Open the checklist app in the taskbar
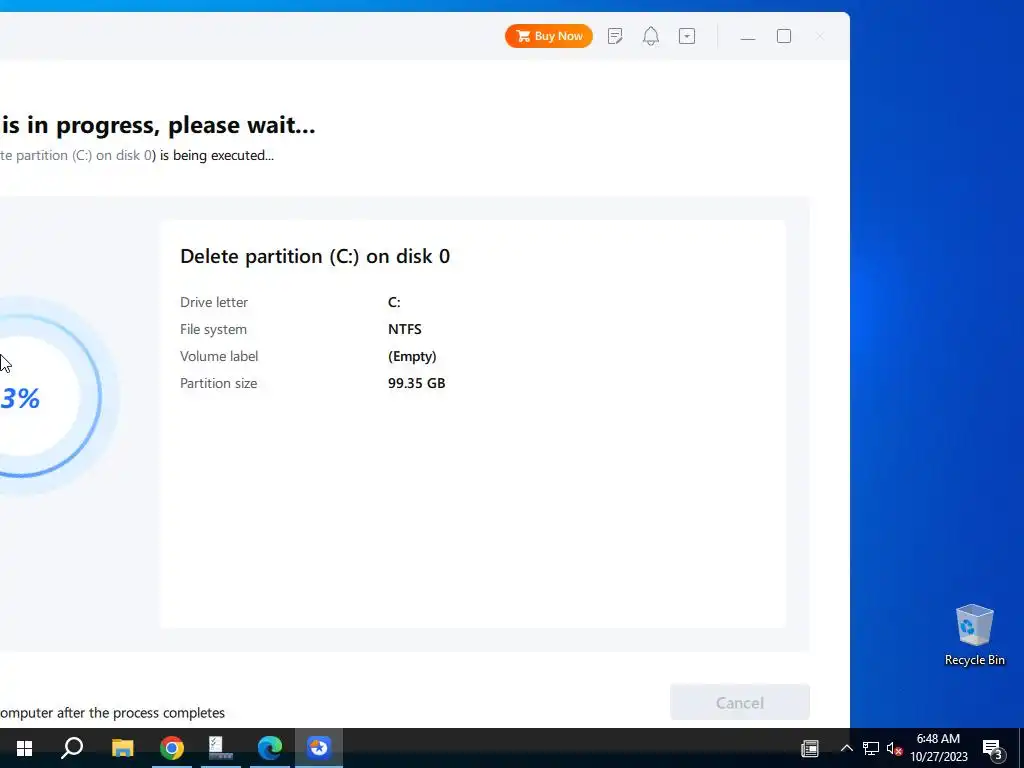 pos(221,748)
